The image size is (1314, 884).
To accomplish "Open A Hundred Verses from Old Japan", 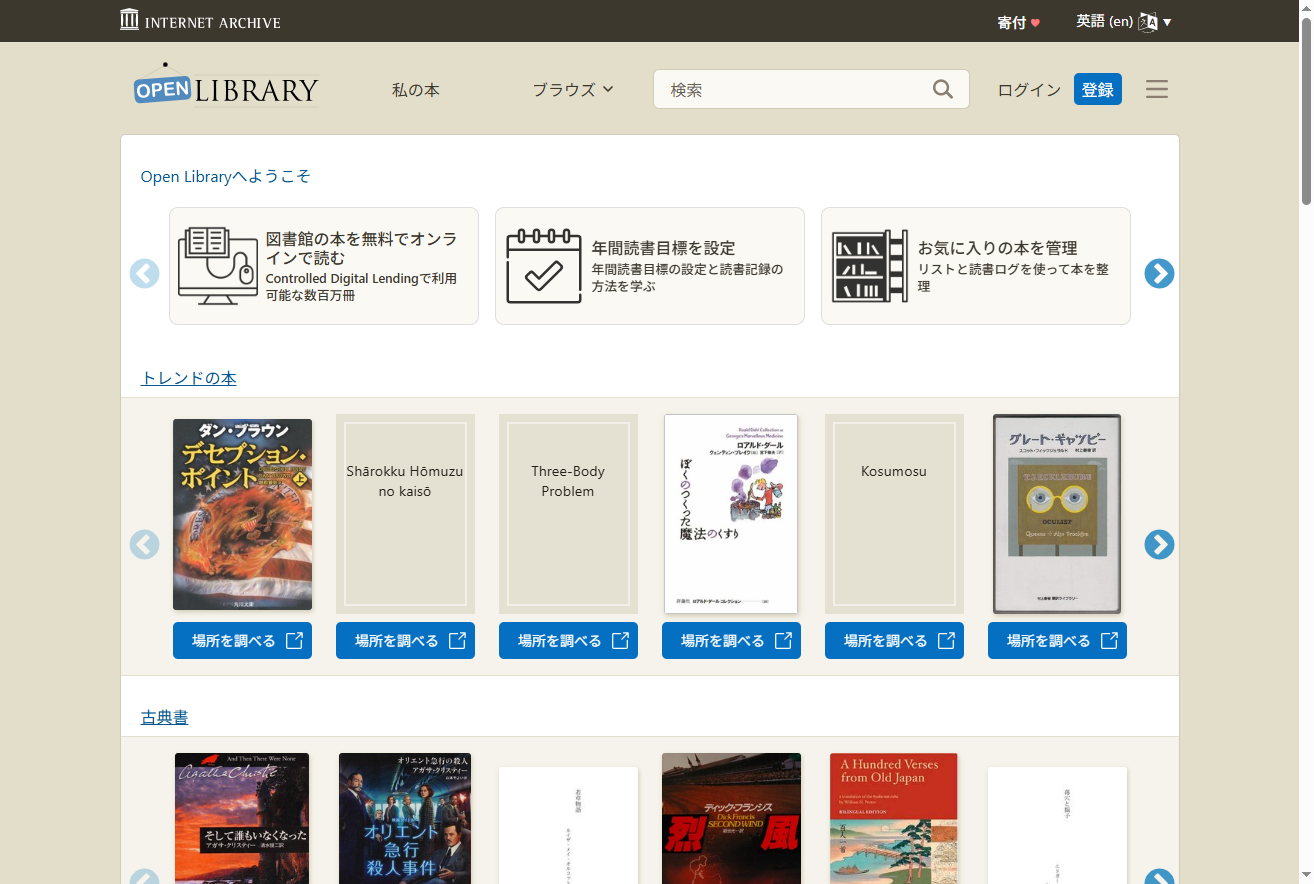I will tap(894, 818).
